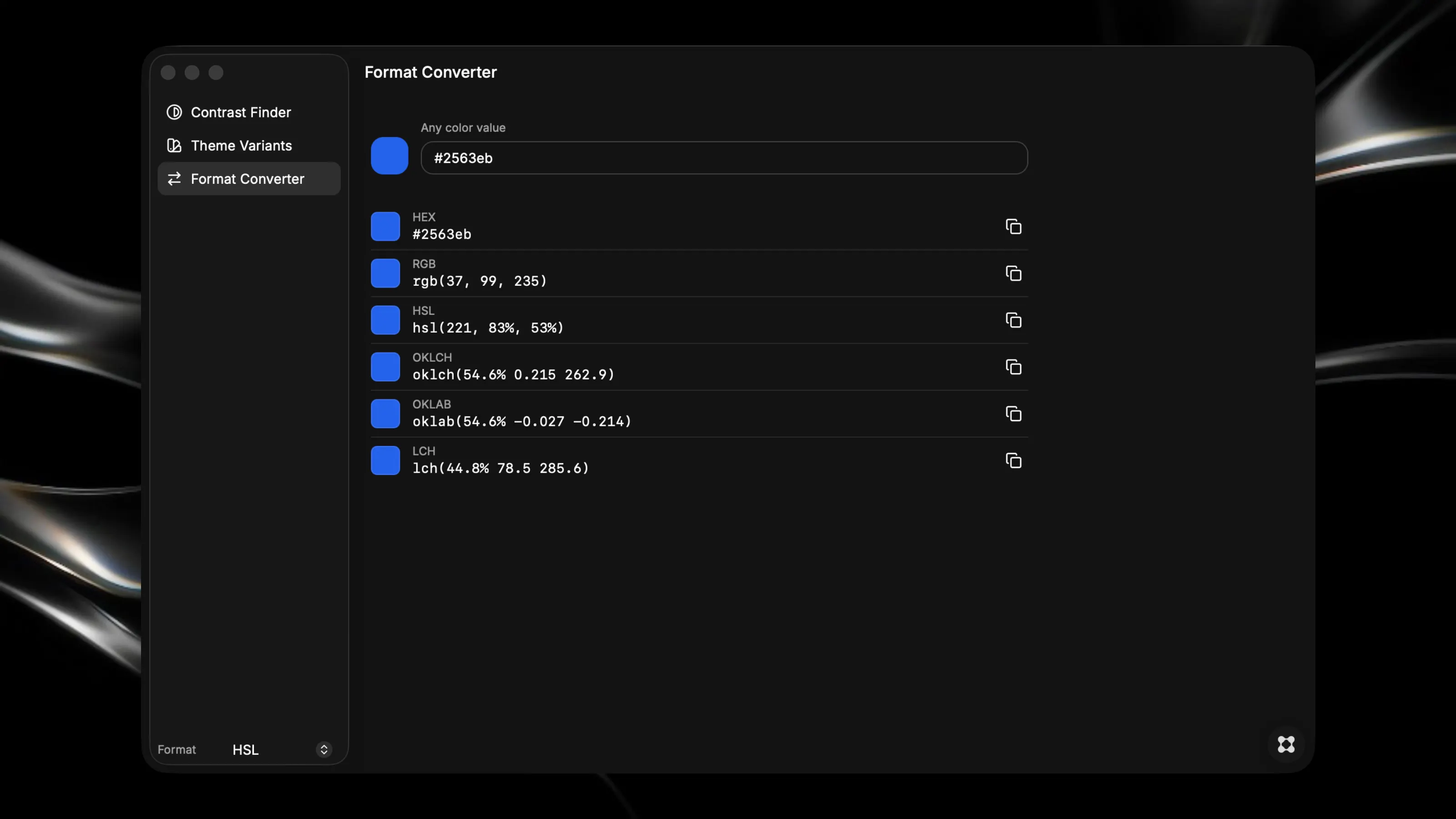Click the RGB row color swatch
This screenshot has height=819, width=1456.
click(385, 273)
